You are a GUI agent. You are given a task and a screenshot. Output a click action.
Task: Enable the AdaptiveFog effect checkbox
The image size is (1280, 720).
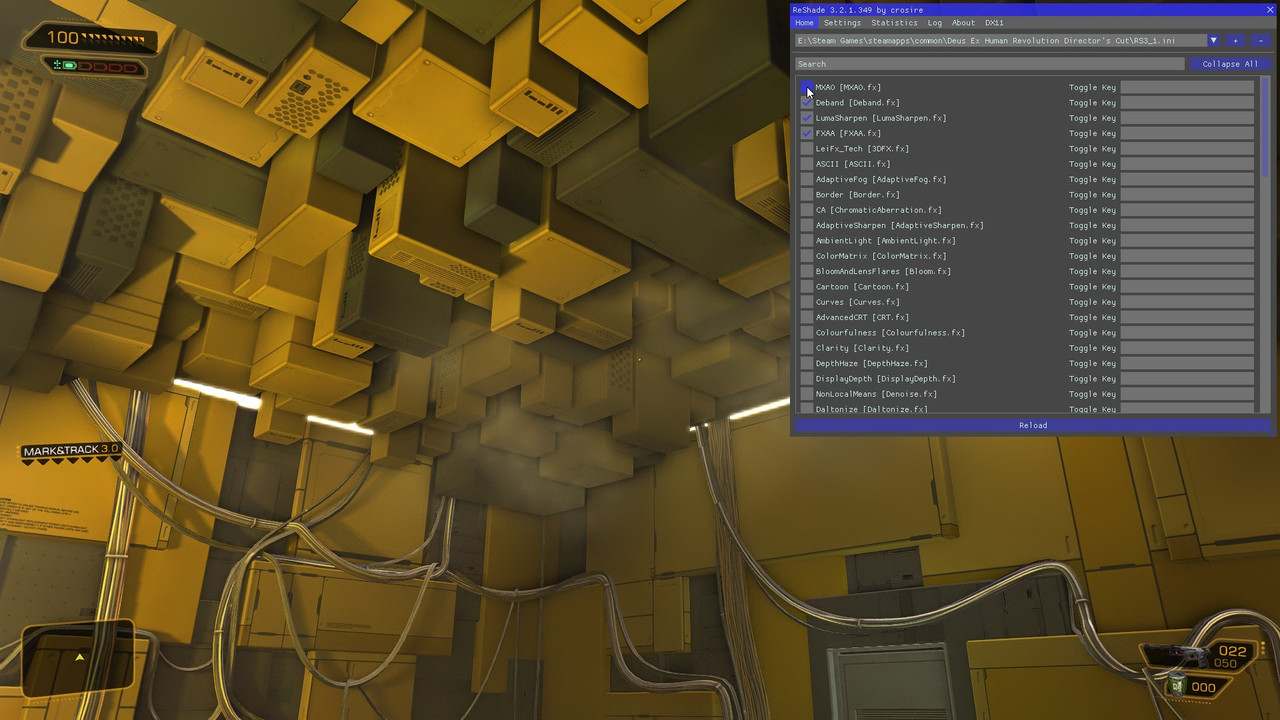click(807, 179)
